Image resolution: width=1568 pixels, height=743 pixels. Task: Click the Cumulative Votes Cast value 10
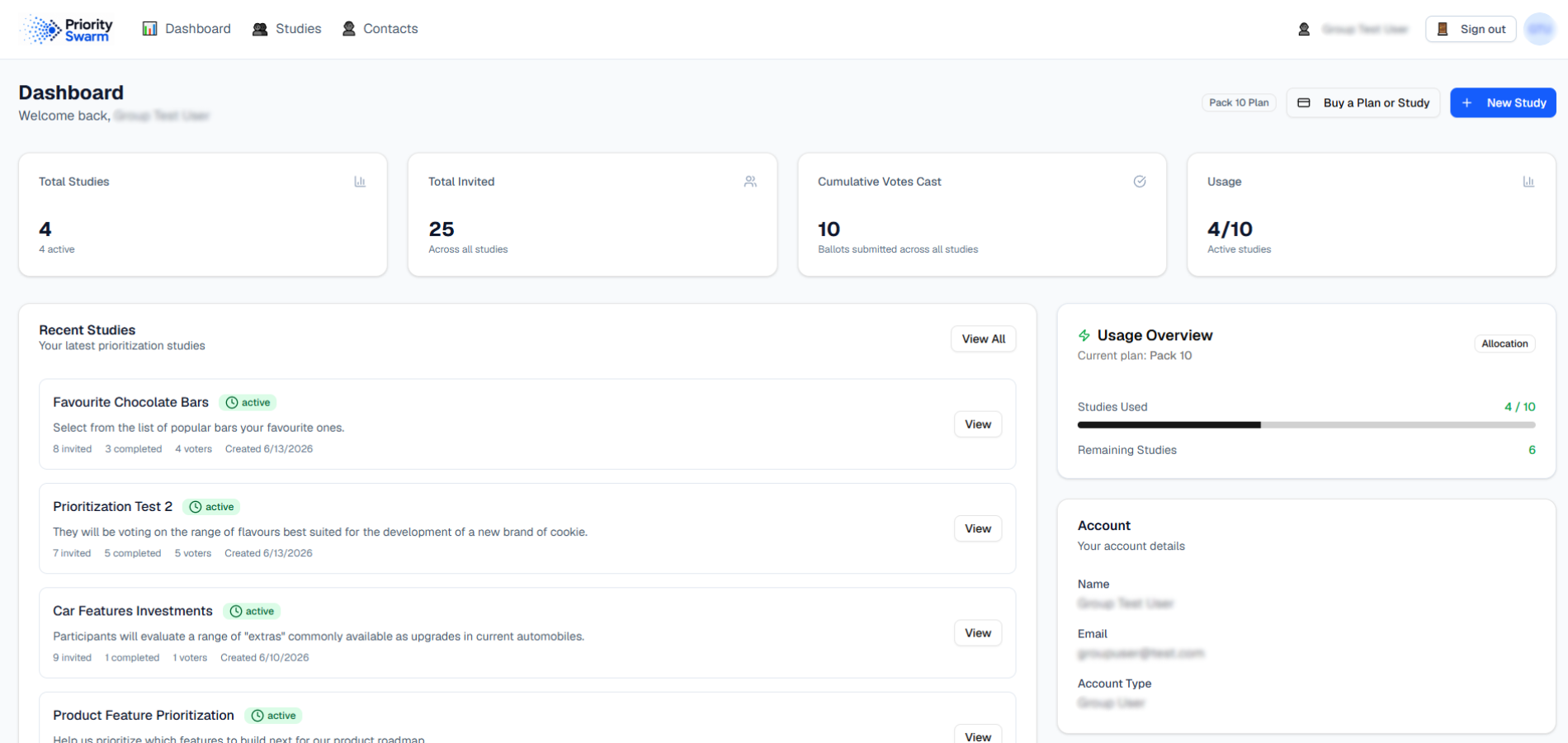tap(829, 230)
